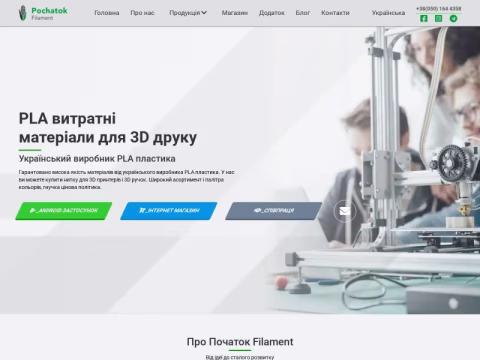The image size is (480, 360).
Task: Open the Магазин menu item
Action: [x=235, y=13]
